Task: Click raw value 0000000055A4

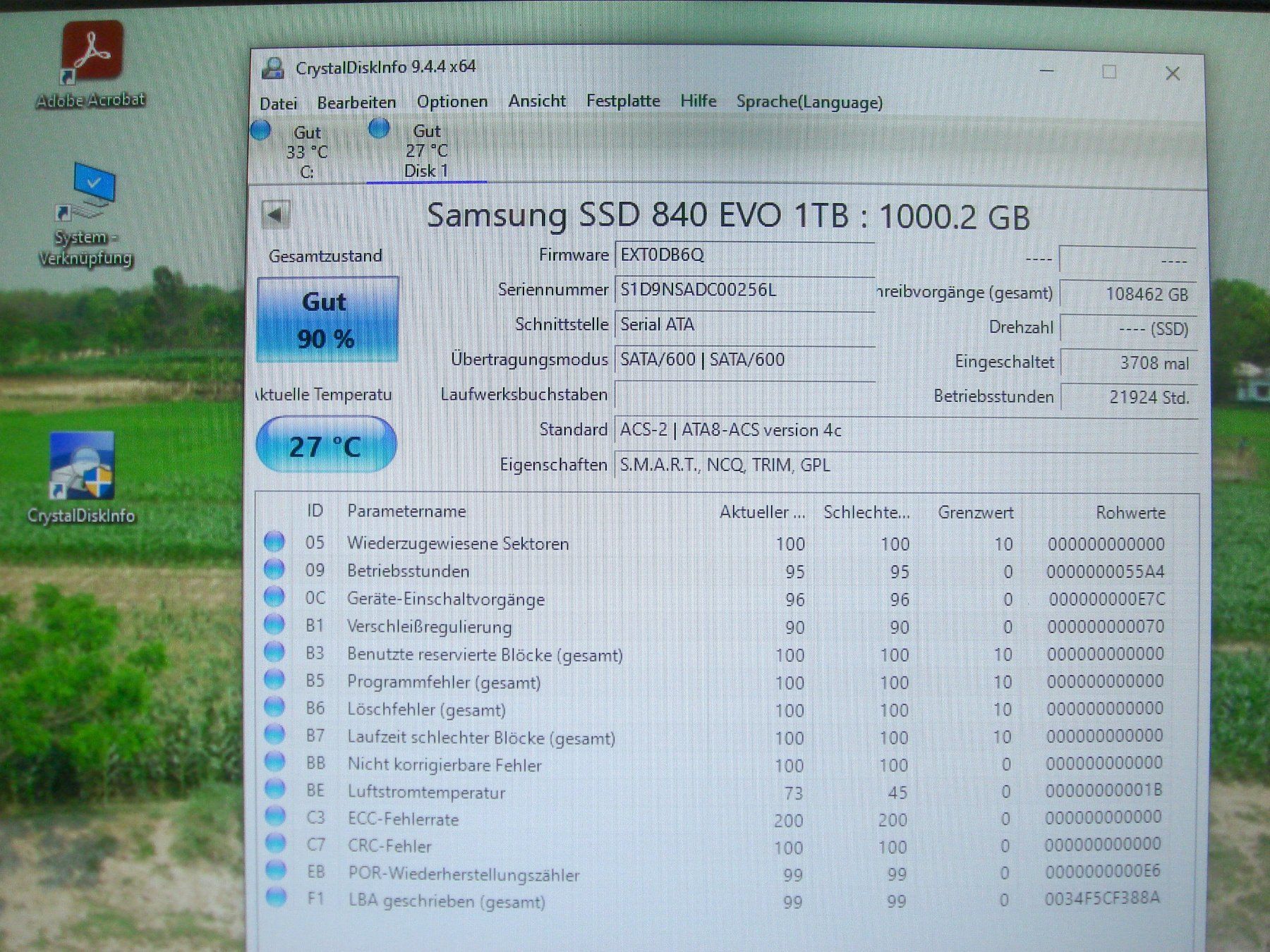Action: coord(1106,571)
